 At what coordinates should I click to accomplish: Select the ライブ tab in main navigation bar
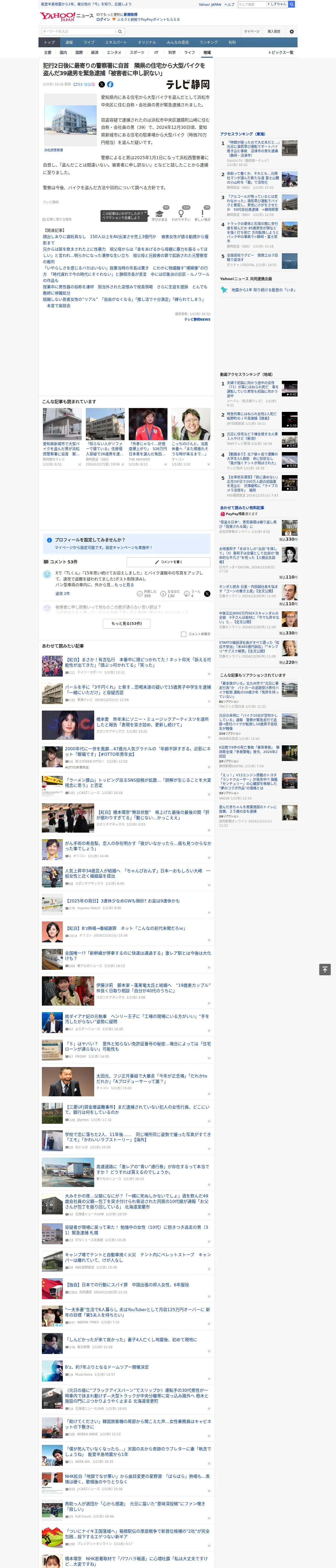89,43
